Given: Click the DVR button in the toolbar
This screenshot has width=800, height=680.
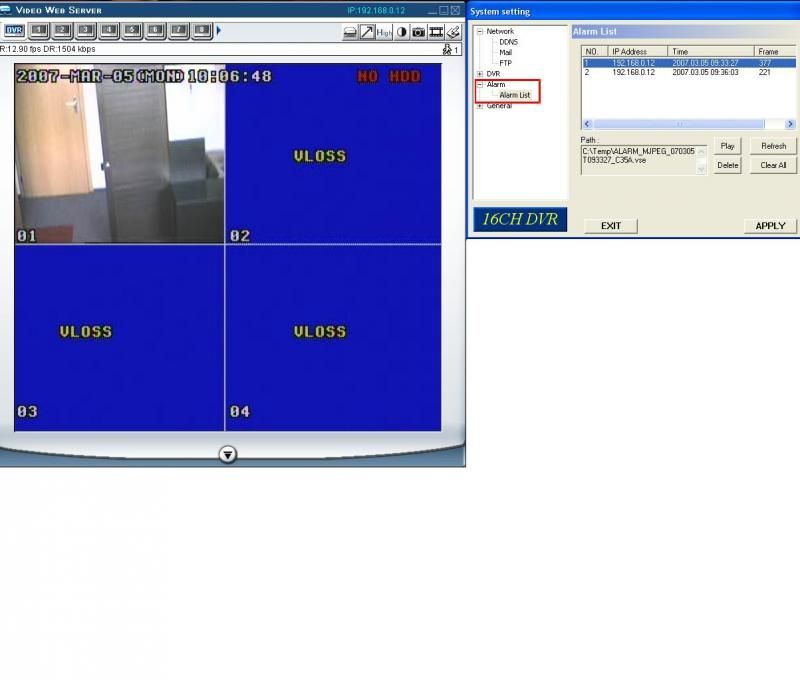Looking at the screenshot, I should coord(13,31).
